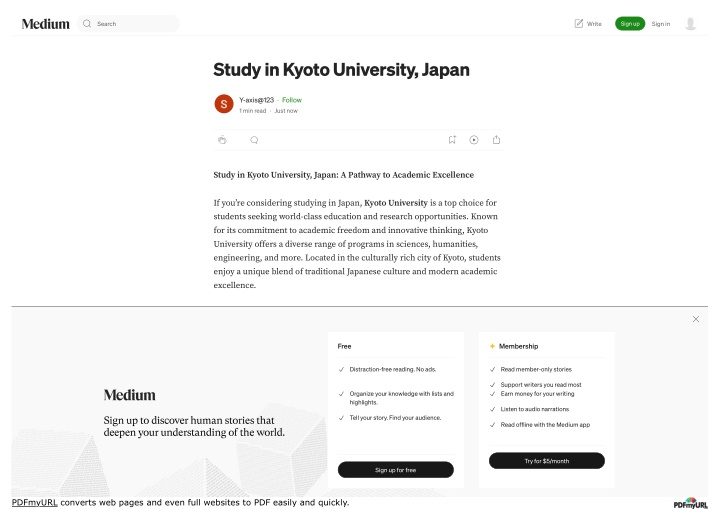Viewport: 720px width, 509px height.
Task: Click Try for $5/month button
Action: pyautogui.click(x=547, y=461)
